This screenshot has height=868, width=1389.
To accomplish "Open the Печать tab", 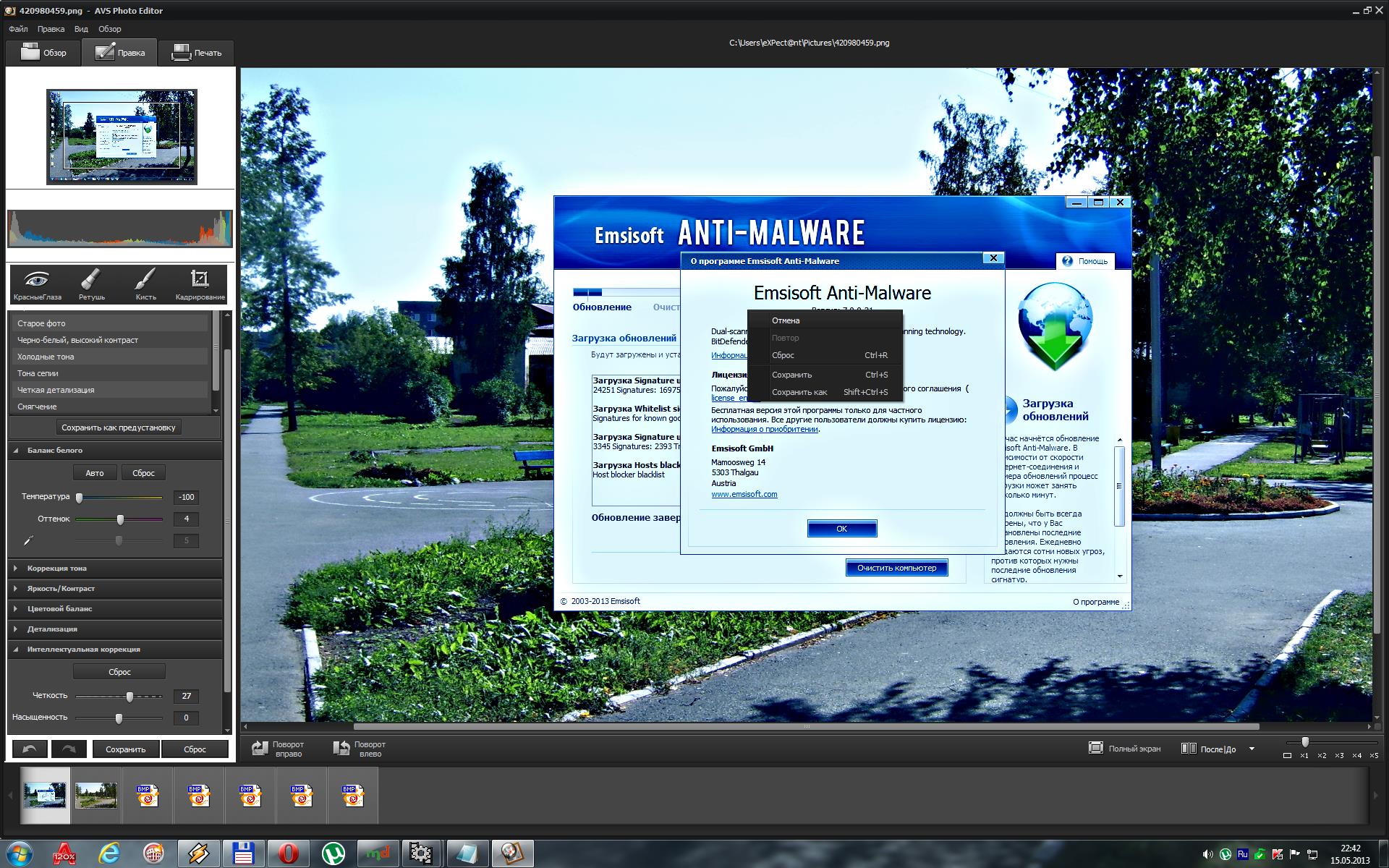I will point(197,53).
